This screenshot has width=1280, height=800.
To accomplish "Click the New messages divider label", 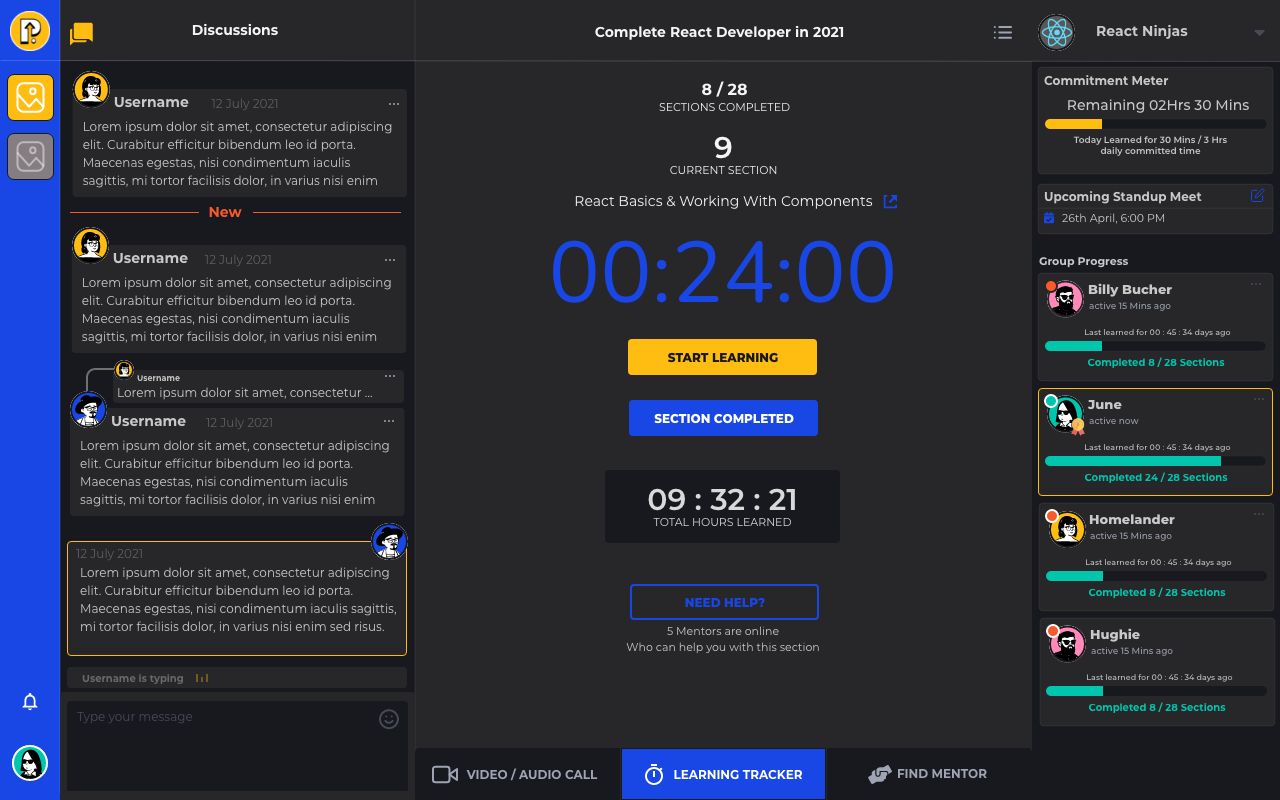I will pos(225,212).
